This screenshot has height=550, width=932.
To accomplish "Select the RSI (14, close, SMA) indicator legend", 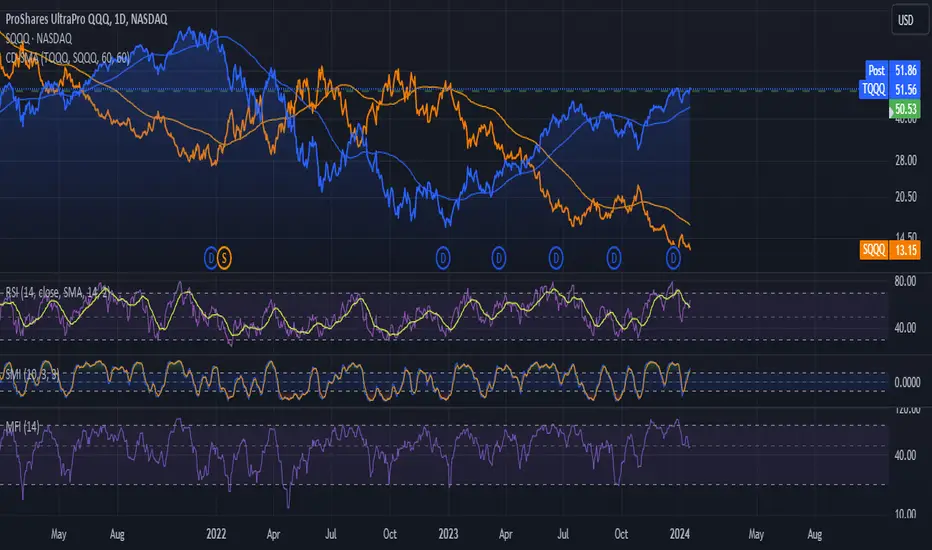I will (58, 292).
